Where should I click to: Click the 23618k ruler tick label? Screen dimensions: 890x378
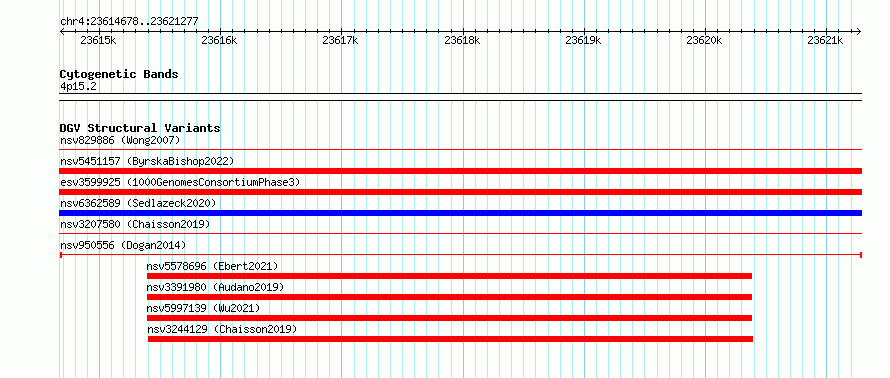click(x=462, y=40)
